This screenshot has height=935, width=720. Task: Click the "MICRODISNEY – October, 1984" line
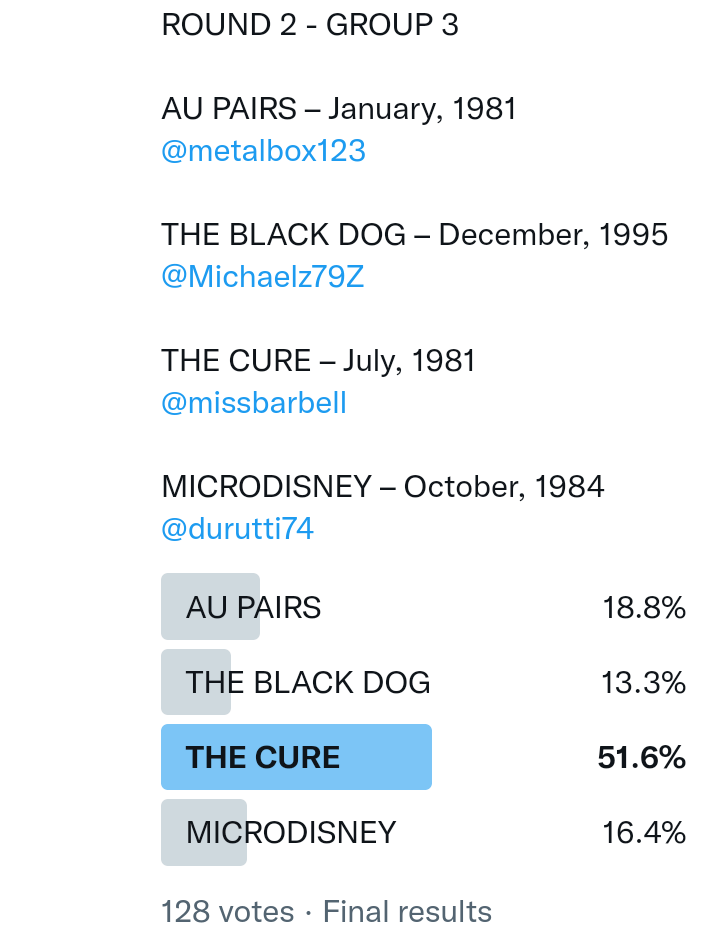click(x=382, y=487)
